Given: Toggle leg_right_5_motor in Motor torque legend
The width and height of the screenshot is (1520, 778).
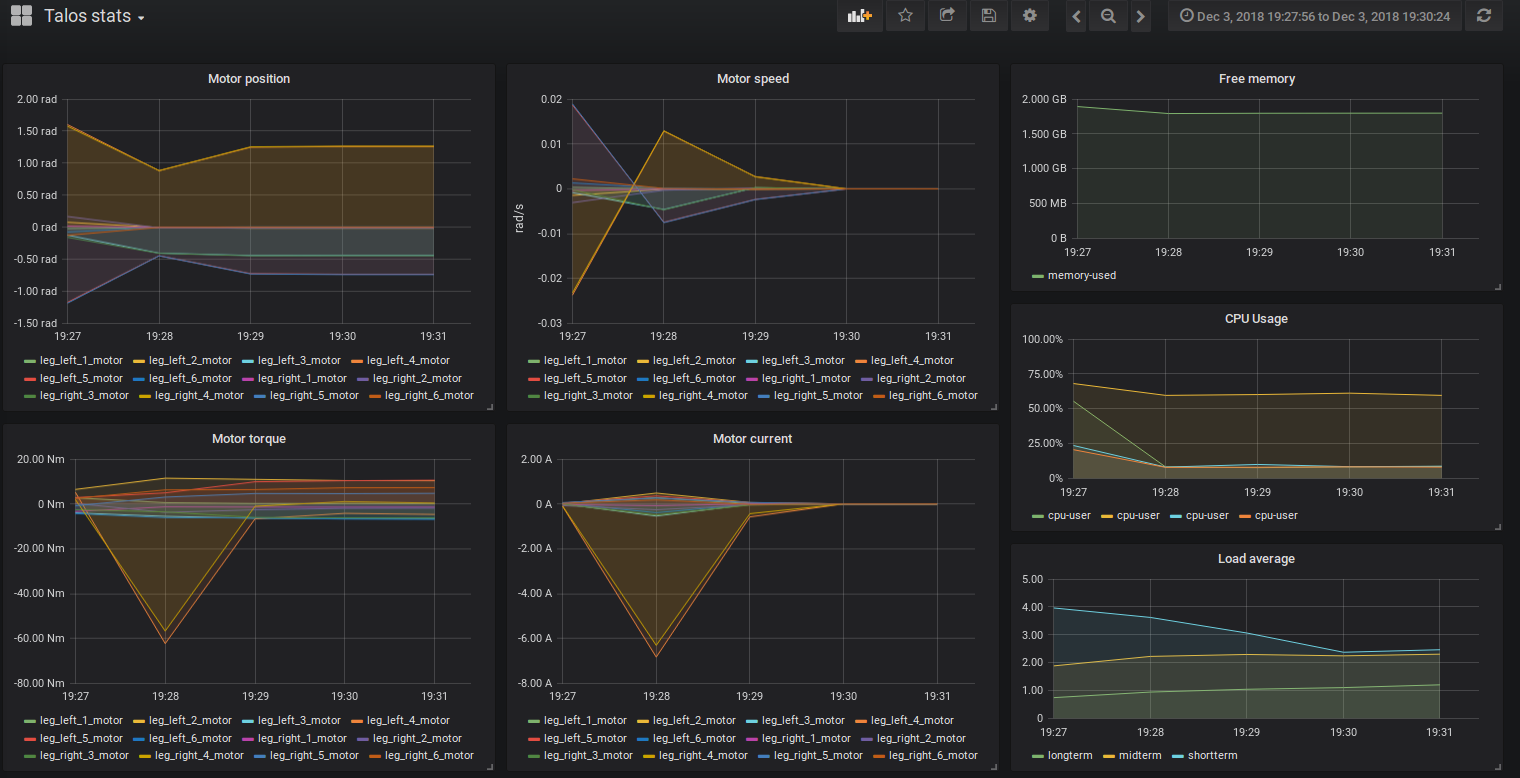Looking at the screenshot, I should click(314, 755).
